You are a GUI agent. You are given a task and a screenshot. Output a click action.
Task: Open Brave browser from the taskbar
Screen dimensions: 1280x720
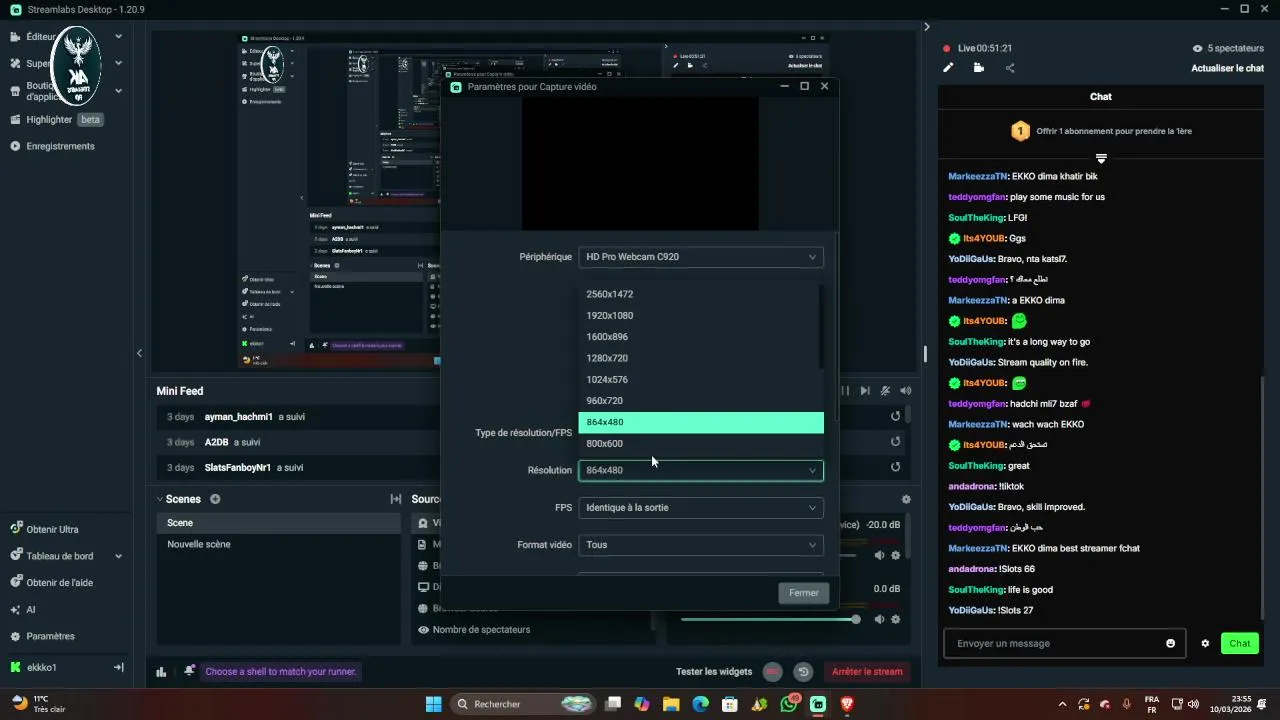point(848,704)
